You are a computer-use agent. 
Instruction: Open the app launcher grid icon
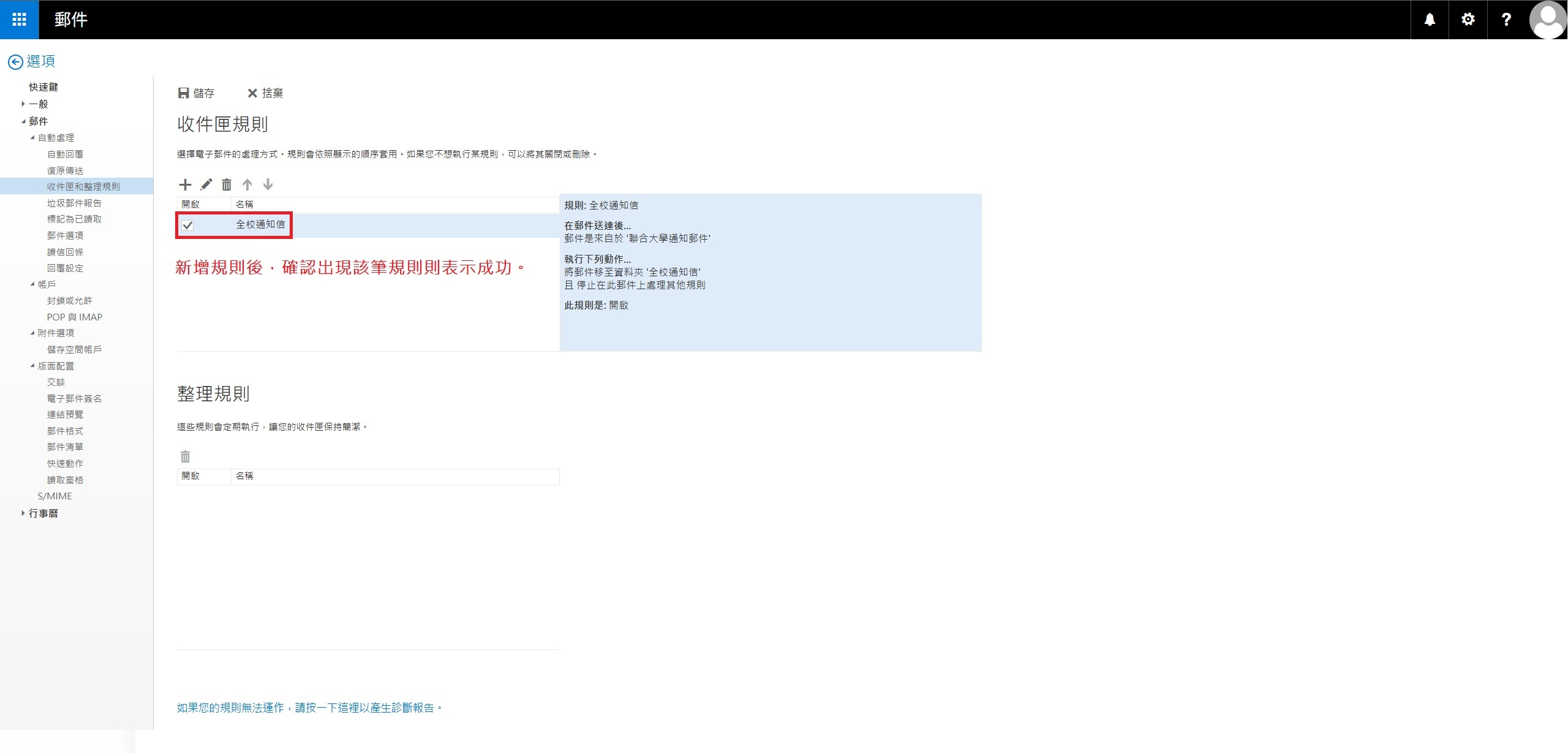19,20
